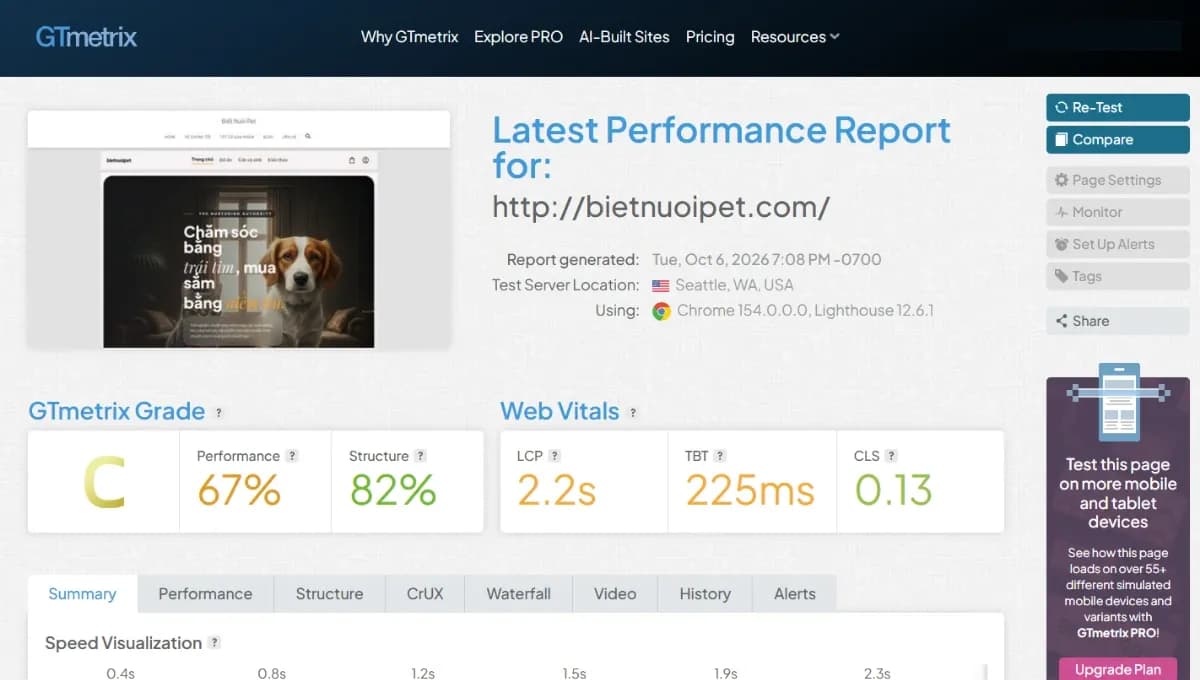Image resolution: width=1200 pixels, height=680 pixels.
Task: Switch to the Alerts tab
Action: coord(795,594)
